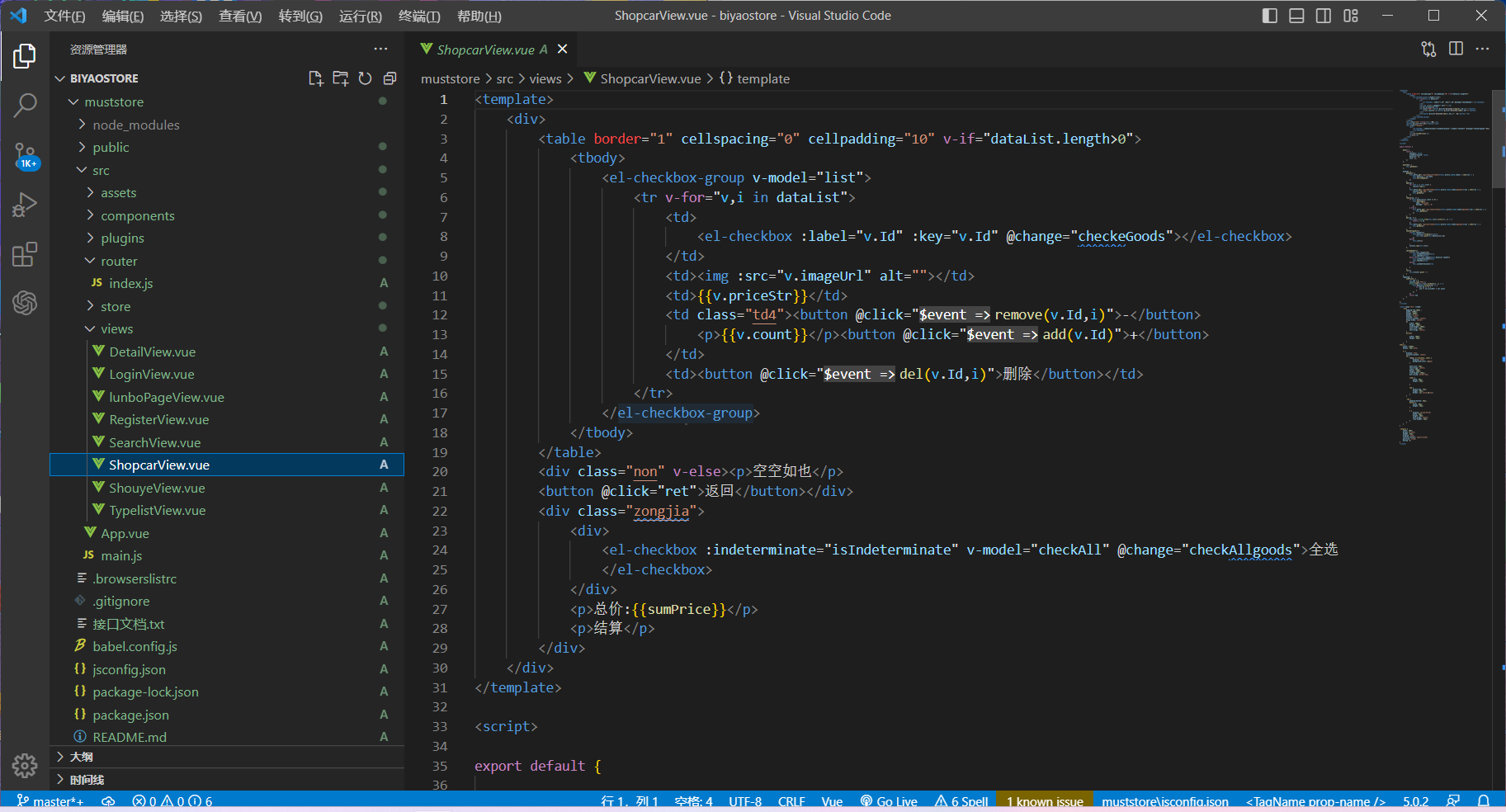The image size is (1506, 812).
Task: Click 6 Spell indicator in status bar
Action: [x=961, y=801]
